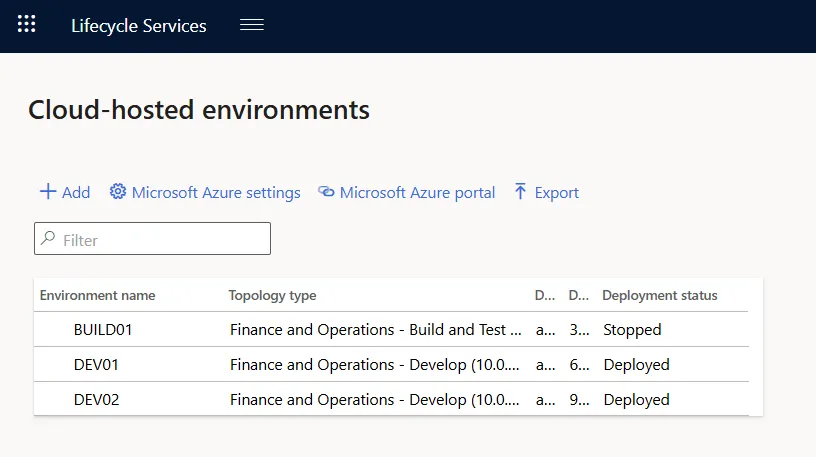This screenshot has width=816, height=457.
Task: Select the DEV02 environment row
Action: pos(391,399)
